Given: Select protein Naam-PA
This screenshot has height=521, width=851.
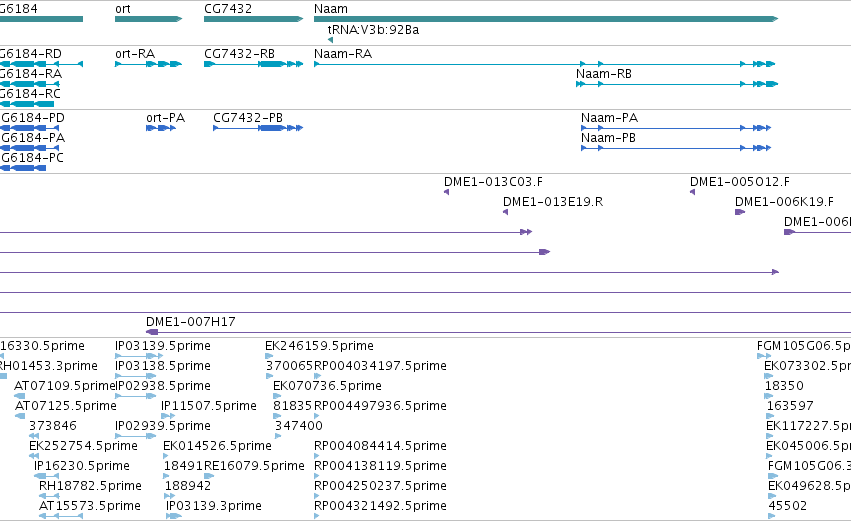Looking at the screenshot, I should point(676,128).
